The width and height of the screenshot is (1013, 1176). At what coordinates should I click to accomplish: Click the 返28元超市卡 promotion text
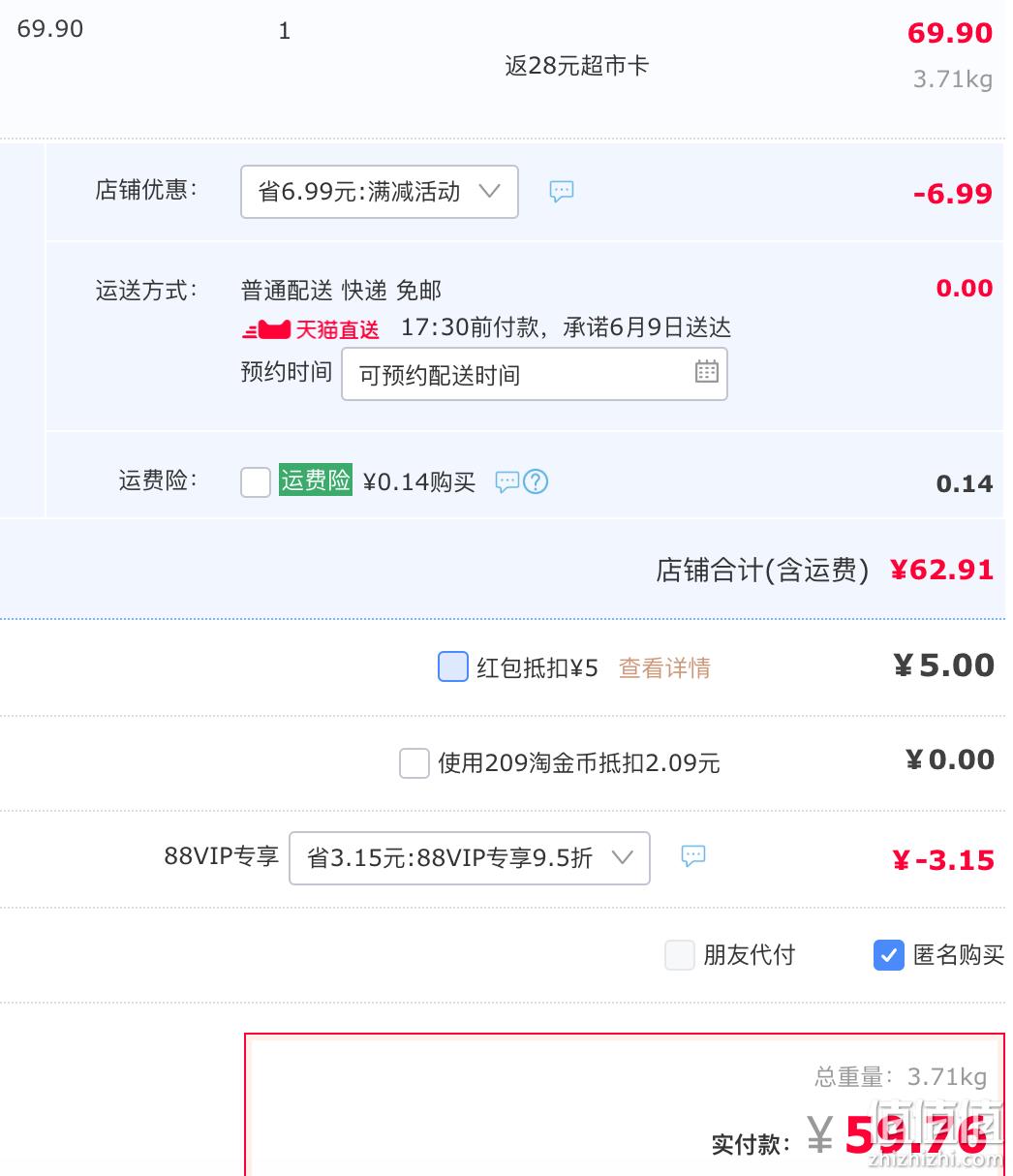point(576,66)
